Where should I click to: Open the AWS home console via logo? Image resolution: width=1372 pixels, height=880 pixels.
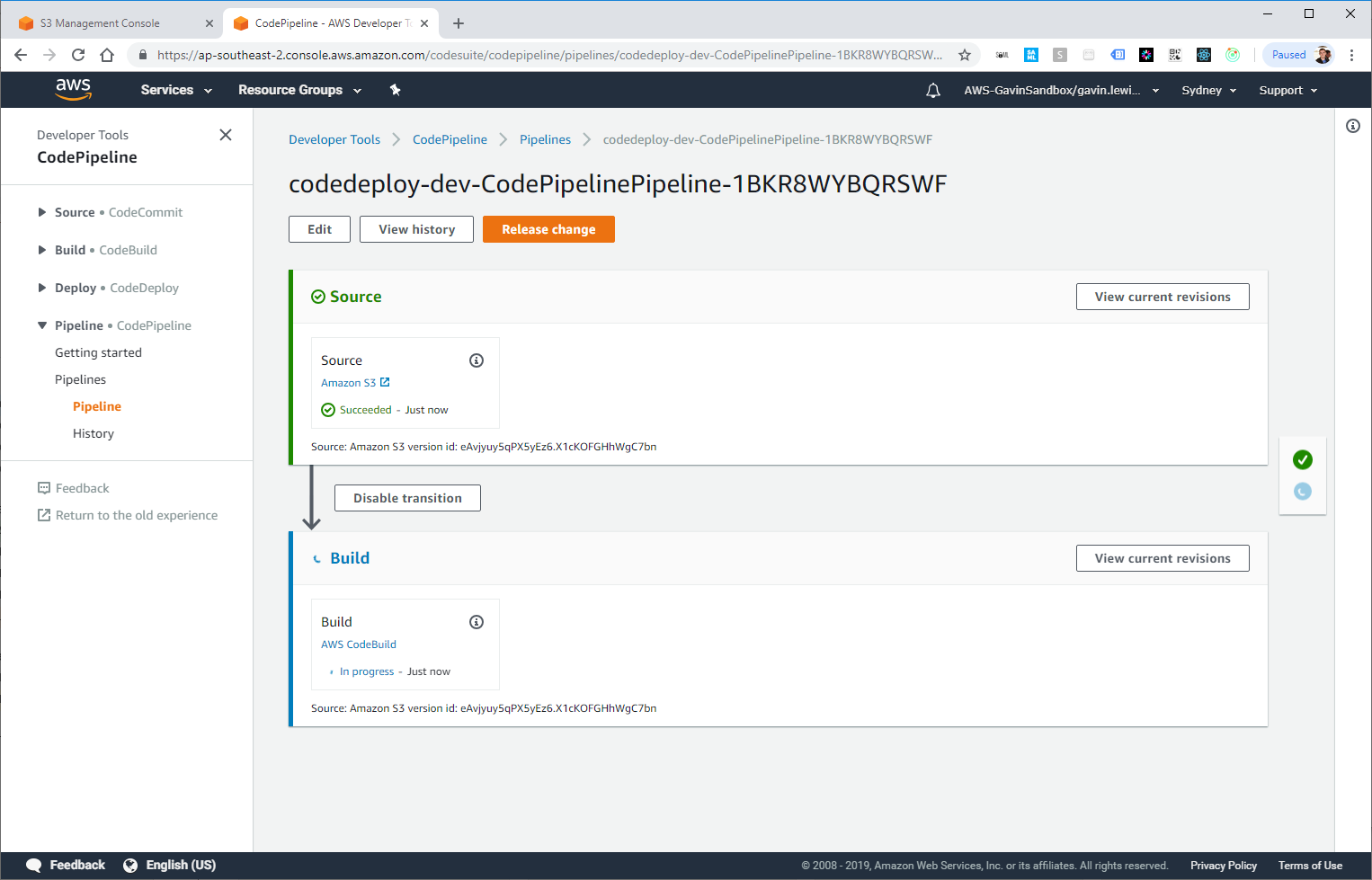[x=73, y=89]
